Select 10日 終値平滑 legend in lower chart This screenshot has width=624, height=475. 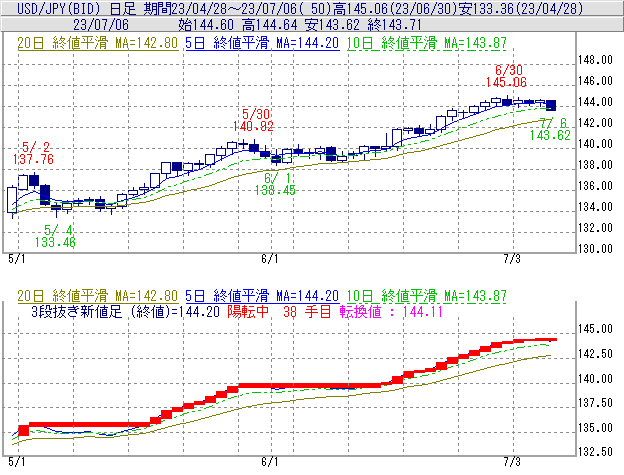(x=427, y=296)
